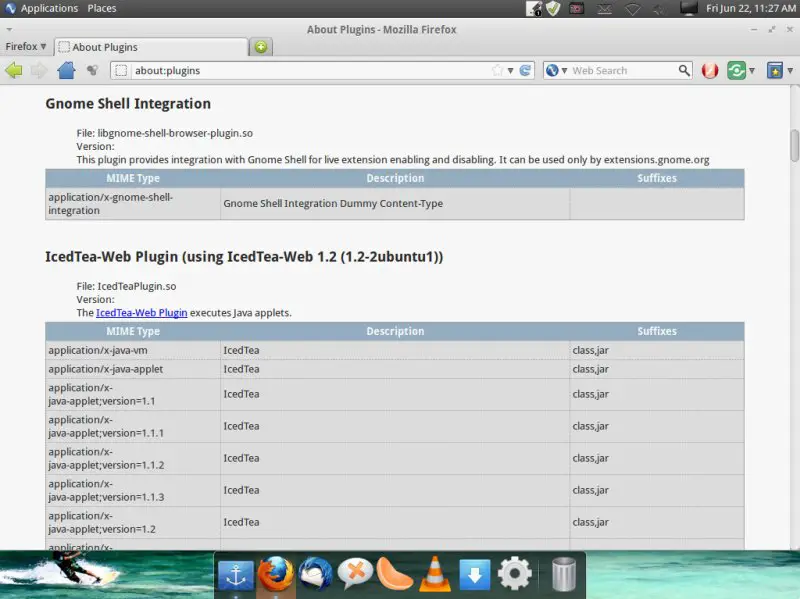800x599 pixels.
Task: Click the java-applet;version=1.1 cell
Action: coord(133,394)
